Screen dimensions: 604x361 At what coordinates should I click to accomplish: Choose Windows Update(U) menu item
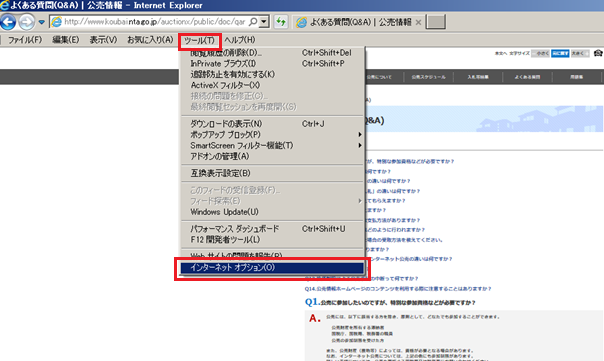point(272,212)
